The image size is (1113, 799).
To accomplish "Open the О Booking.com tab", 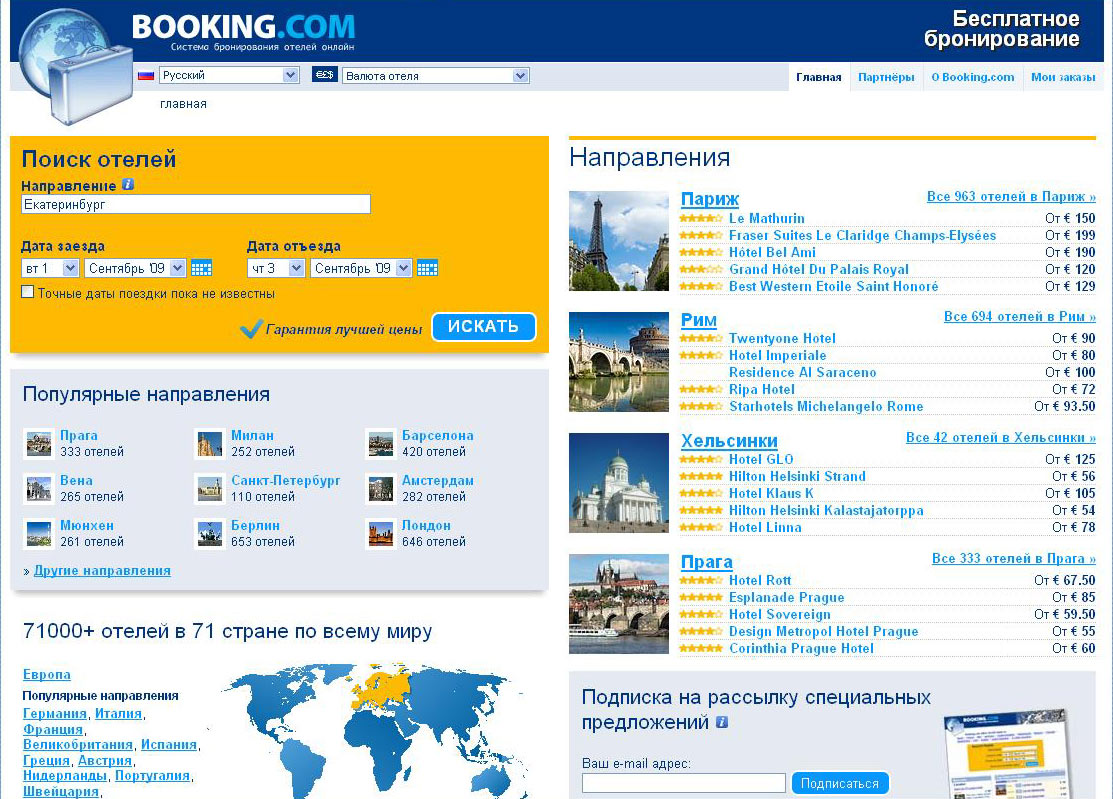I will coord(972,77).
